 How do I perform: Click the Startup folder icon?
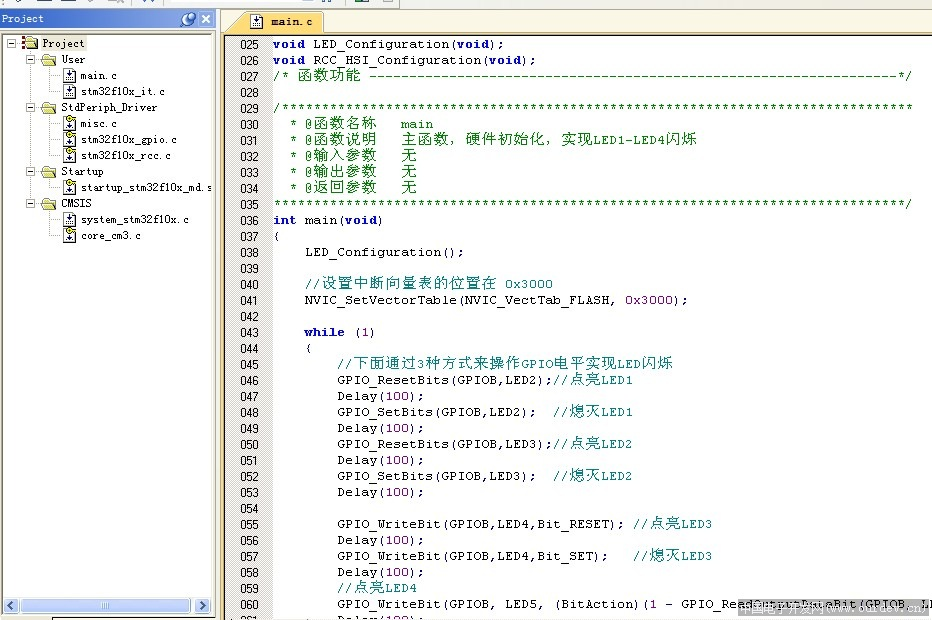tap(49, 172)
